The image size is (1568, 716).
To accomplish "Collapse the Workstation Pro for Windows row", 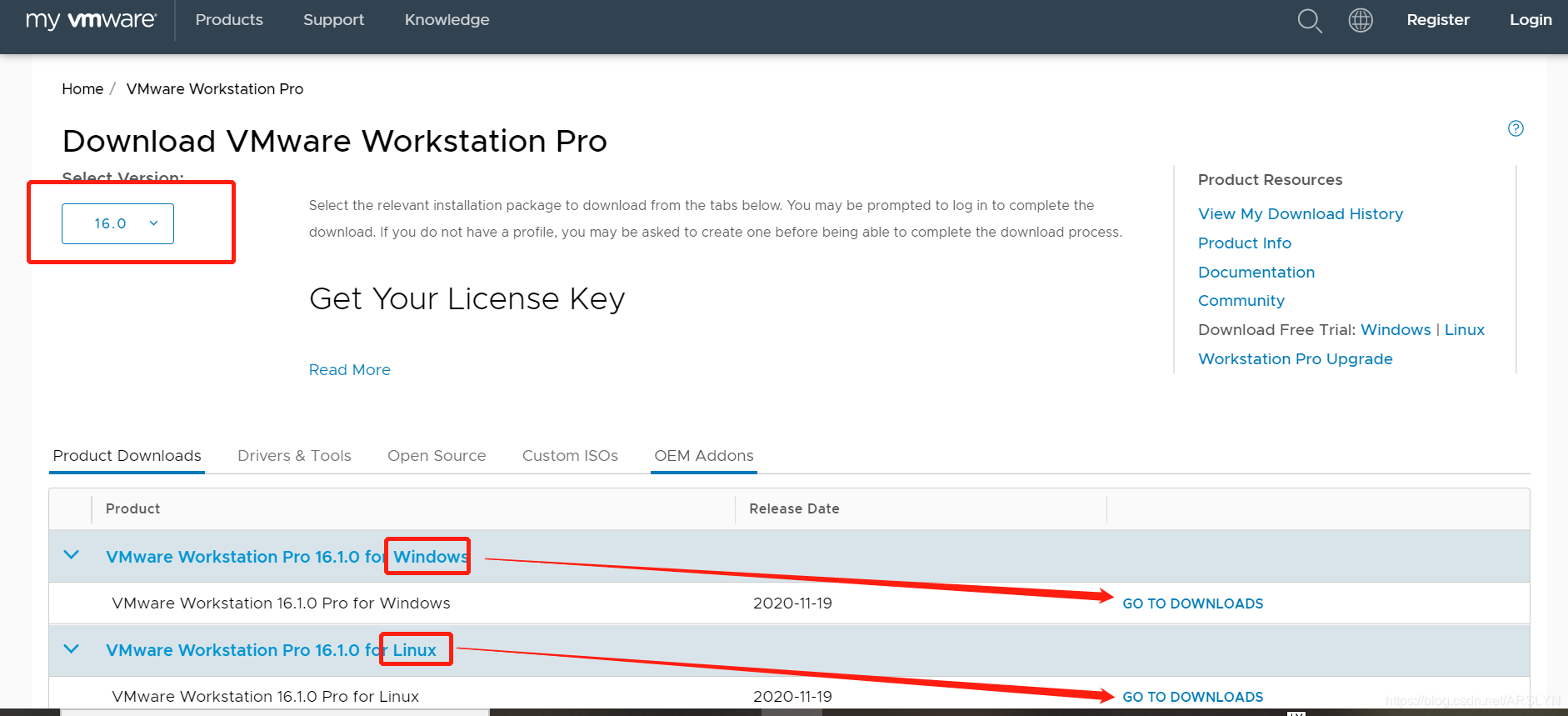I will [72, 555].
